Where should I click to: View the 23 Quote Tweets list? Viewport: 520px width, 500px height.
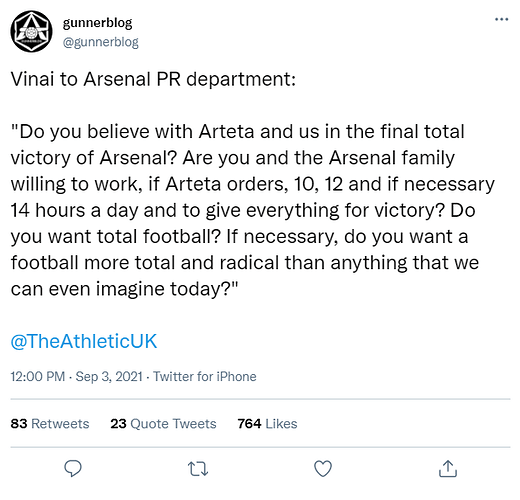point(163,424)
